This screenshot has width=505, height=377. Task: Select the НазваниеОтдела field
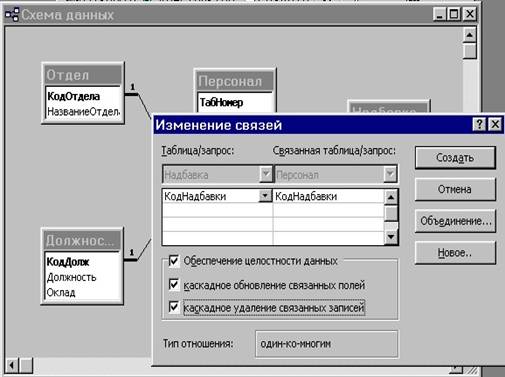pyautogui.click(x=83, y=111)
